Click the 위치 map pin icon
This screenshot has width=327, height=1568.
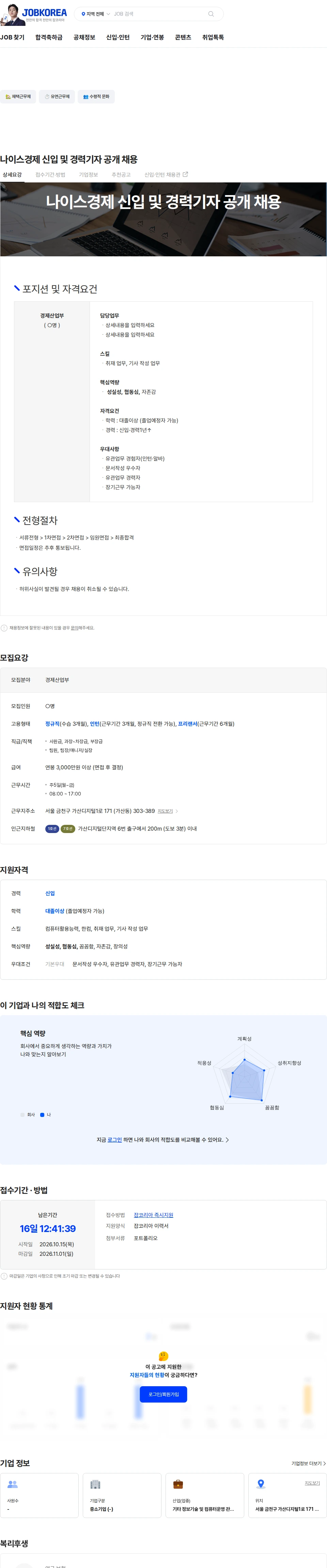(261, 1484)
